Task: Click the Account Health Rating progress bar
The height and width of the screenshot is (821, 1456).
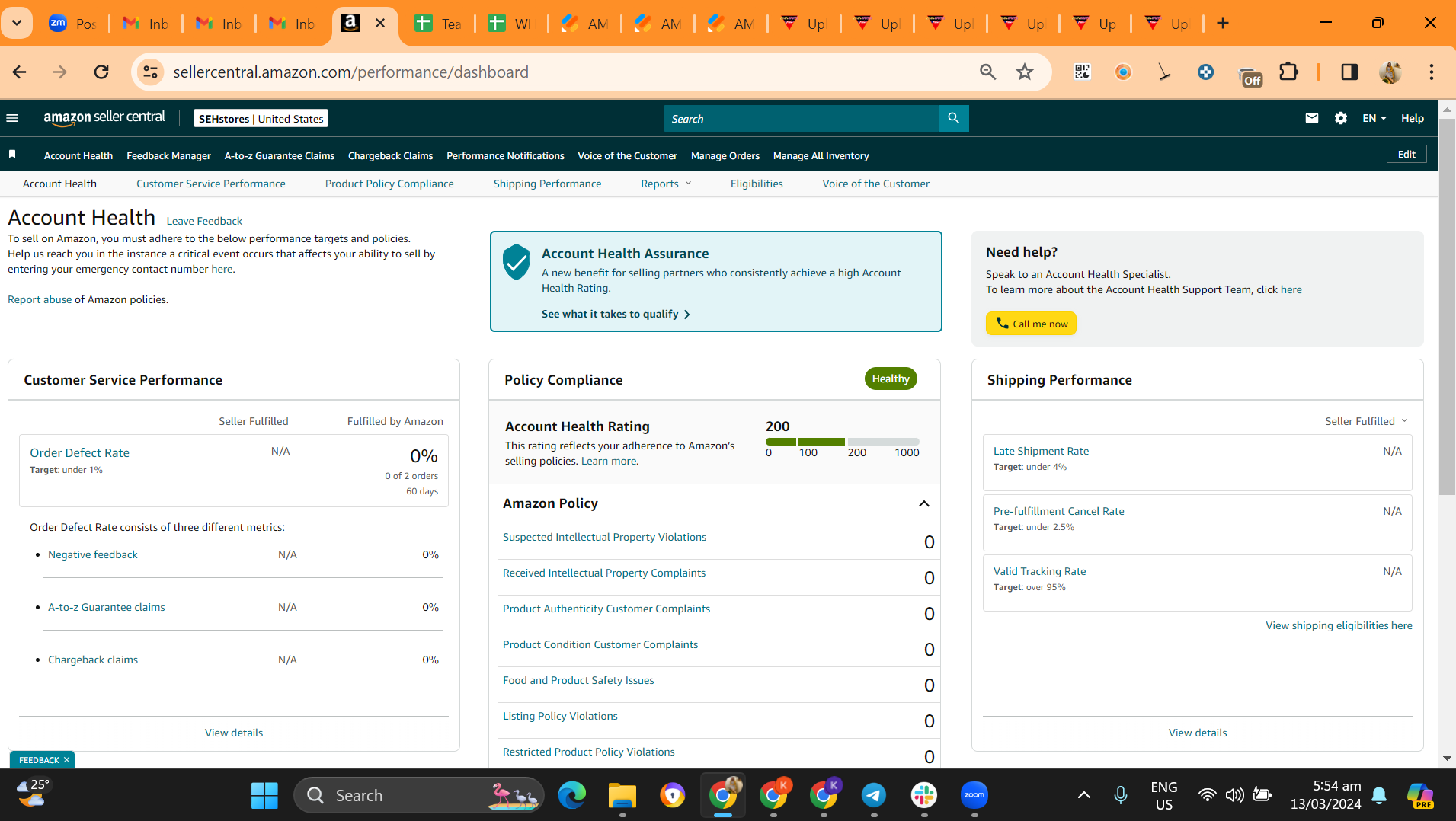Action: click(842, 442)
